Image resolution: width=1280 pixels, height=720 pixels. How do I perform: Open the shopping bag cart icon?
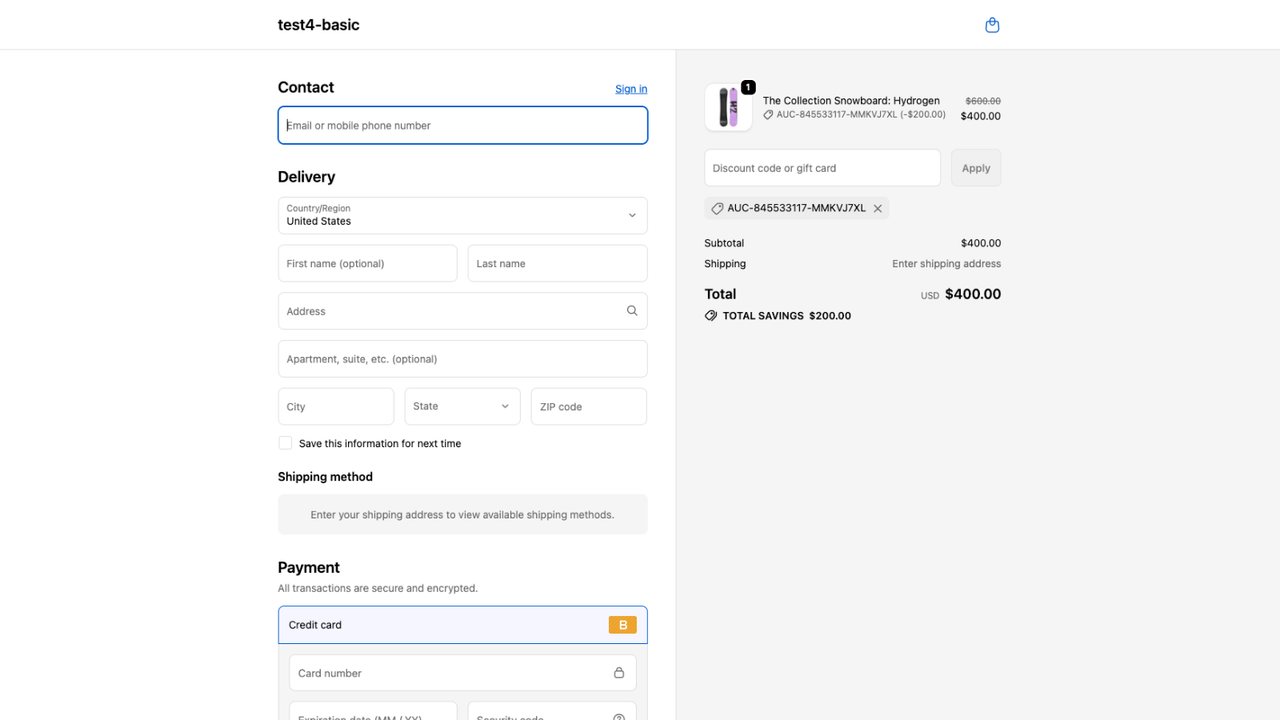click(992, 25)
